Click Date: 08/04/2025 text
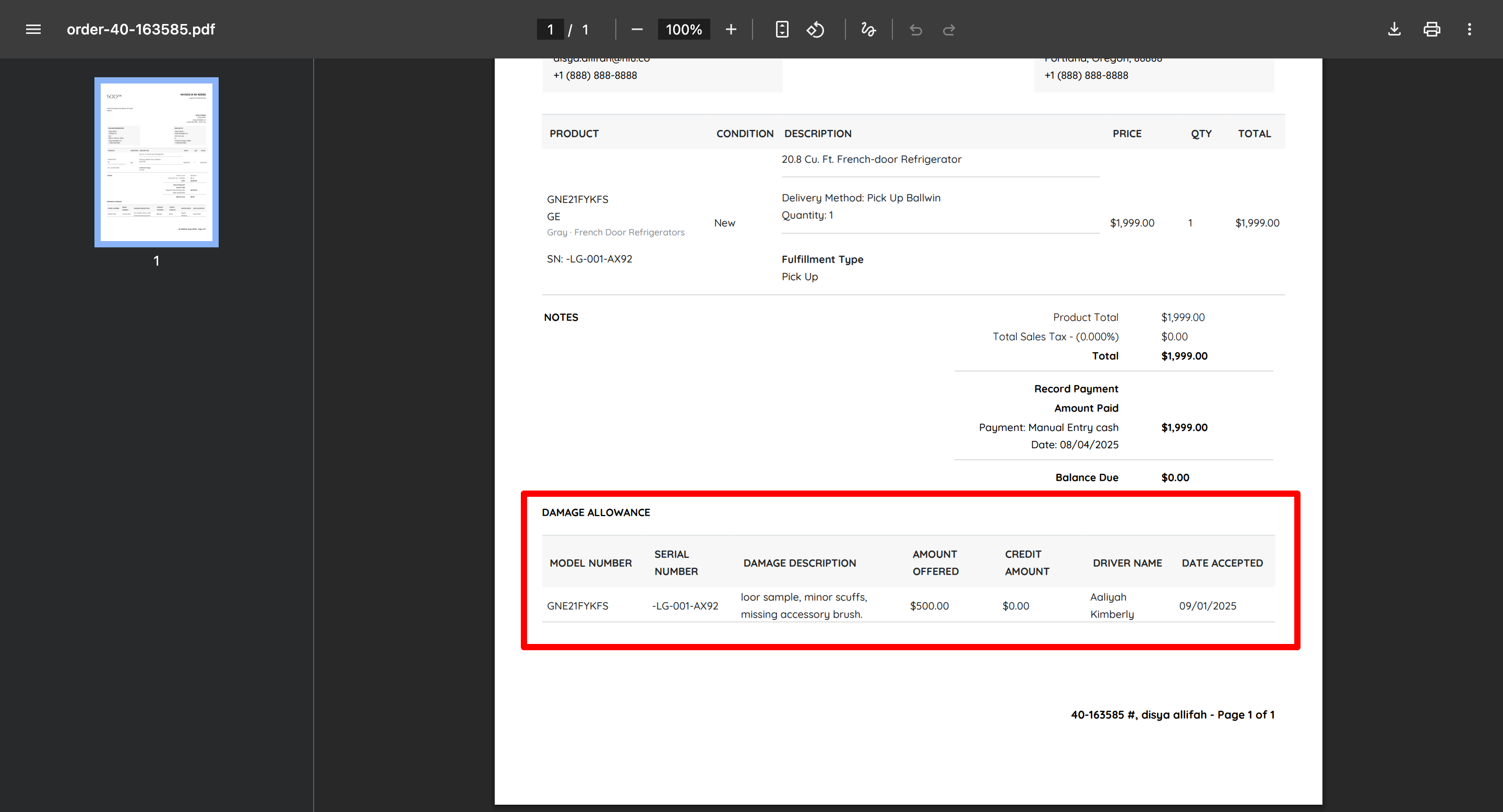Image resolution: width=1503 pixels, height=812 pixels. pyautogui.click(x=1074, y=445)
